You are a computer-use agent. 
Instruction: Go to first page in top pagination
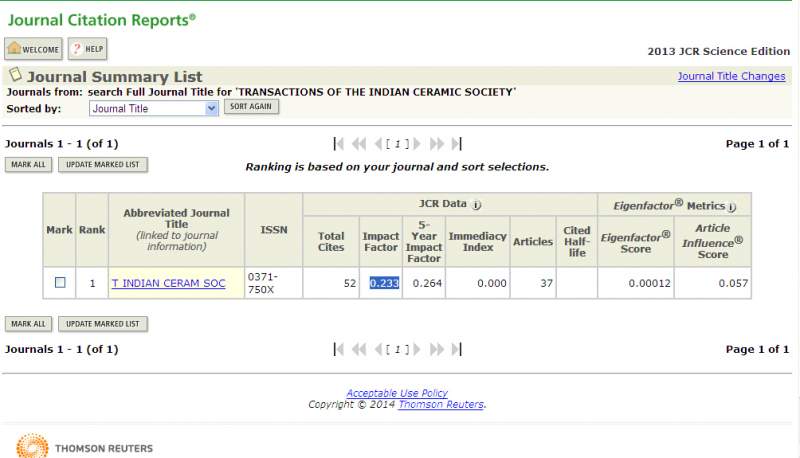pos(338,144)
